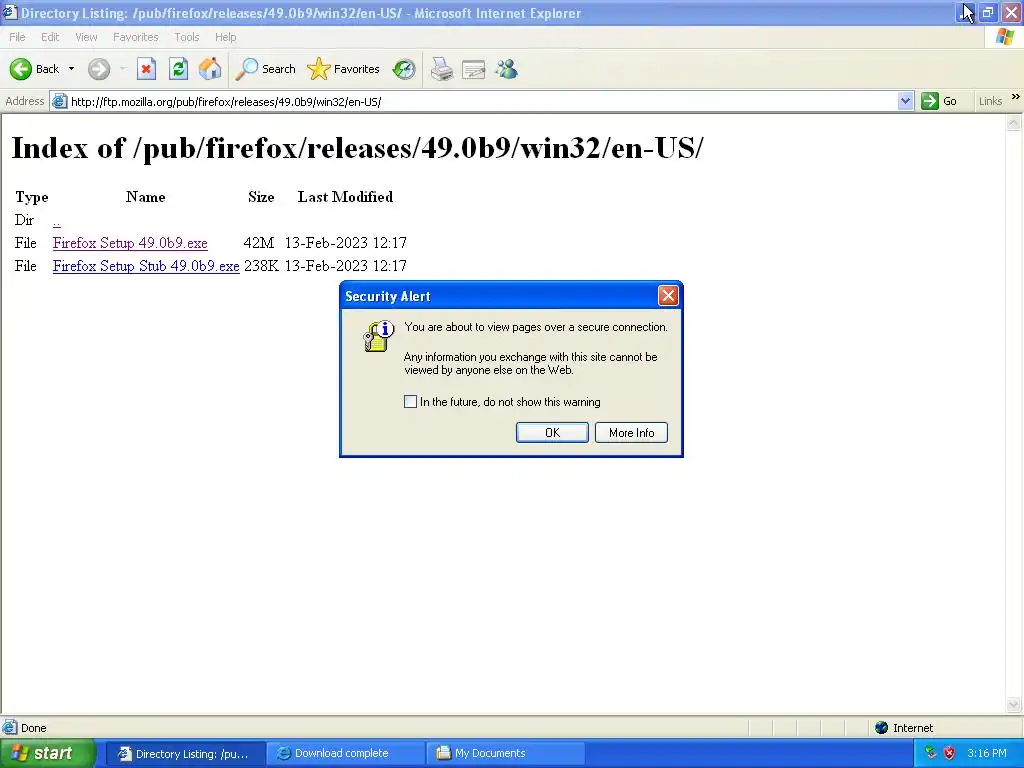Image resolution: width=1024 pixels, height=768 pixels.
Task: Click the 'Name' column header
Action: pos(146,197)
